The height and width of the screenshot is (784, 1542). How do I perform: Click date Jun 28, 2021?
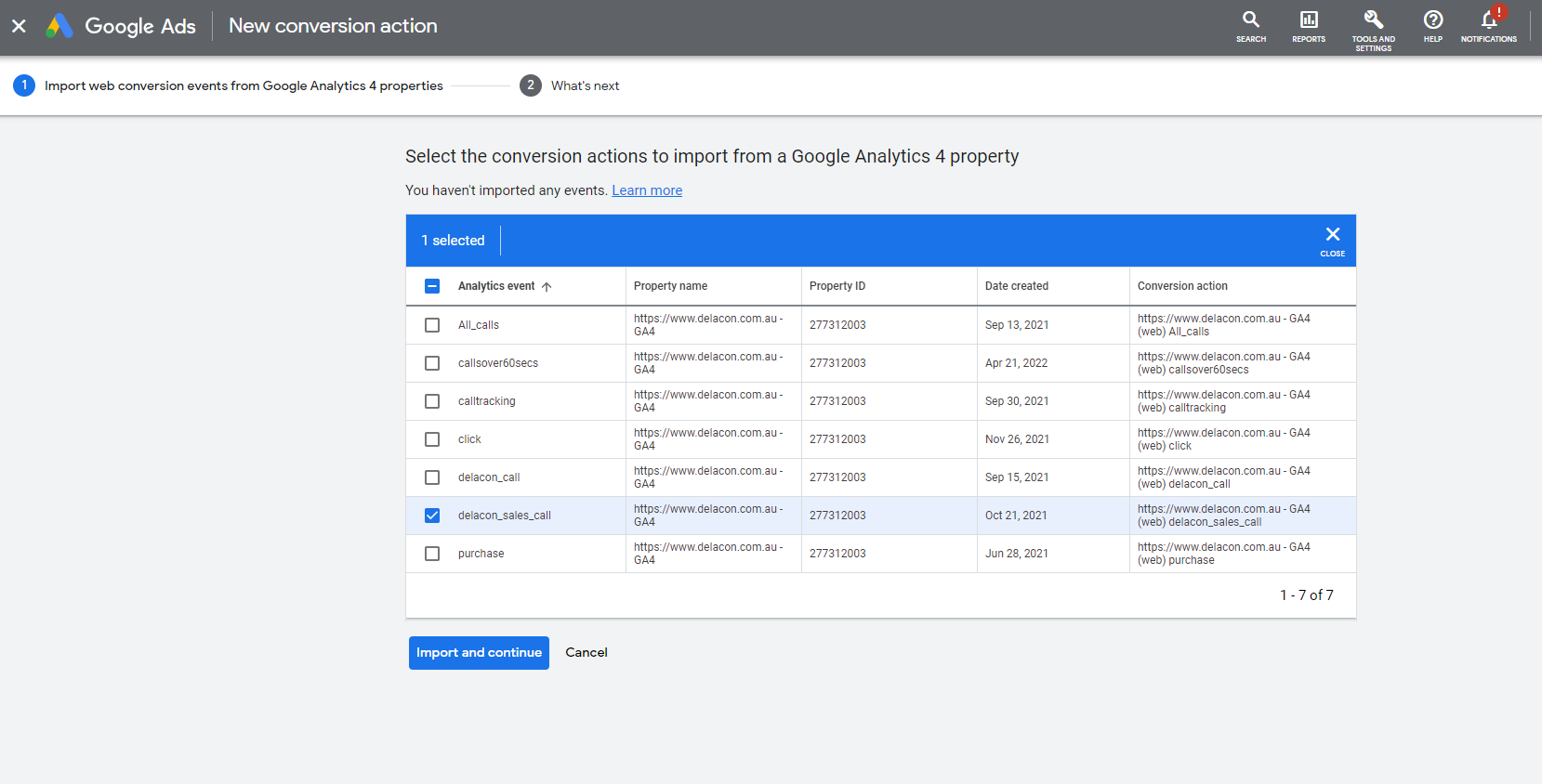point(1017,554)
